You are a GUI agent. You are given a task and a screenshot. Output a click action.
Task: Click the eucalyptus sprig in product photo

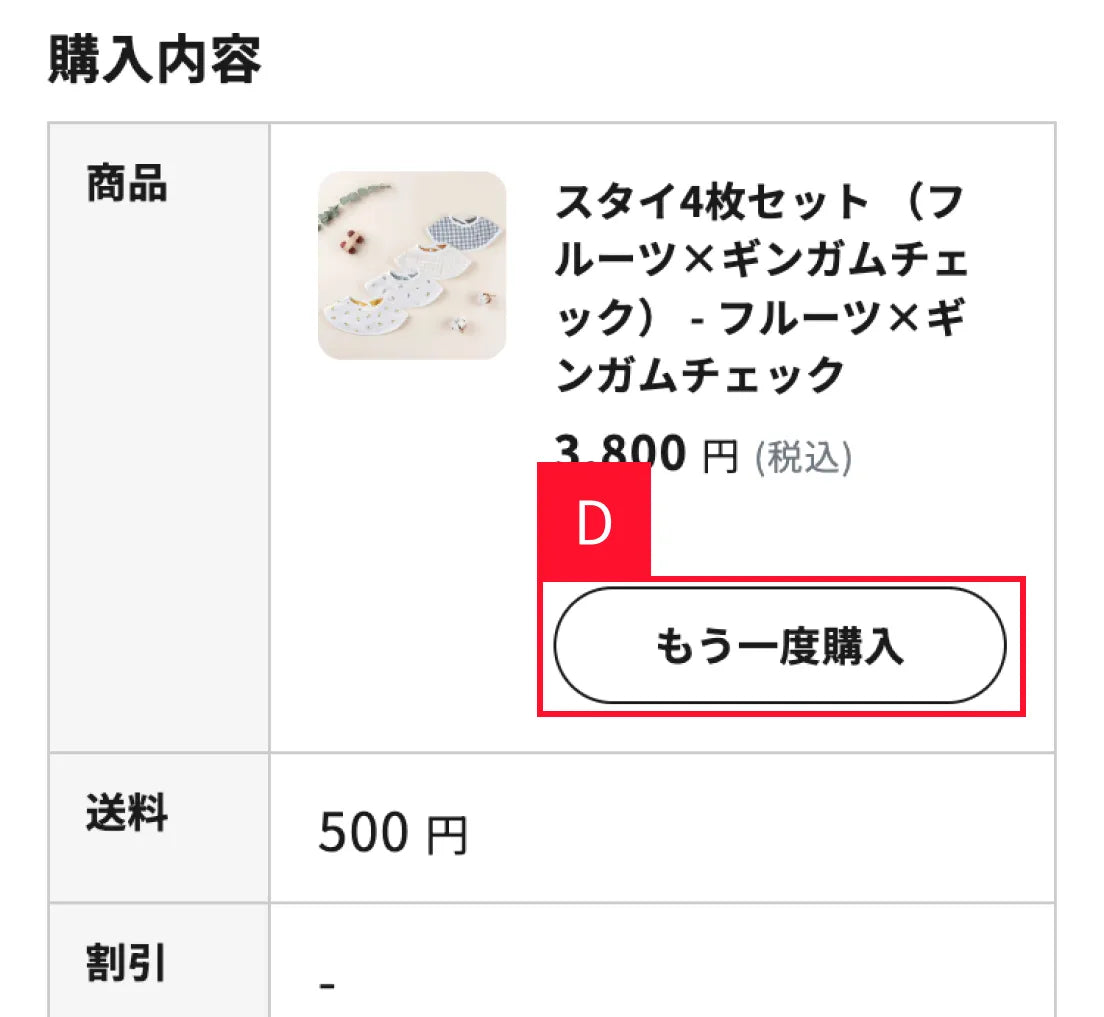coord(353,202)
